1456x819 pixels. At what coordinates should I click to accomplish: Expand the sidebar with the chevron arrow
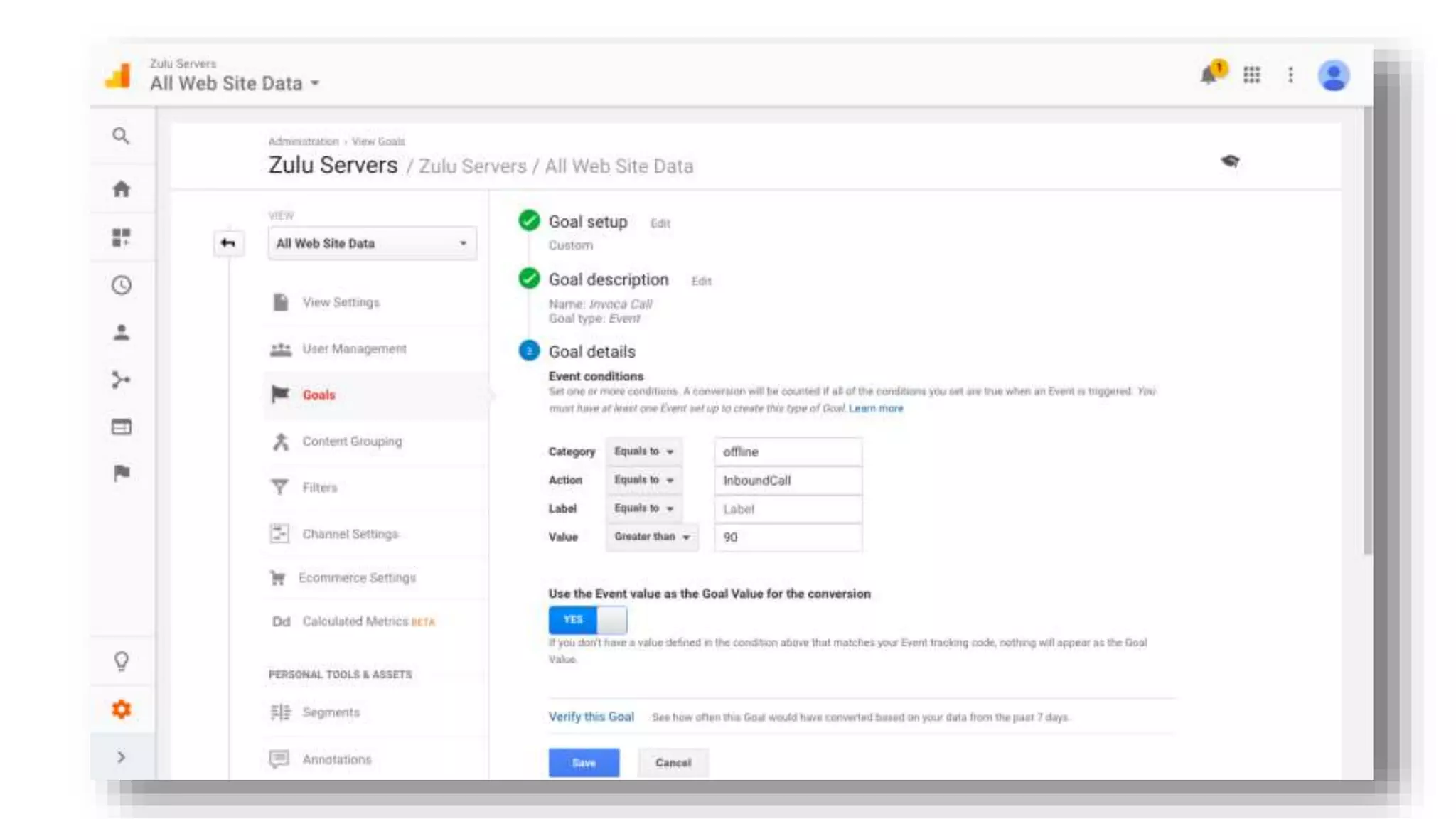(x=121, y=757)
